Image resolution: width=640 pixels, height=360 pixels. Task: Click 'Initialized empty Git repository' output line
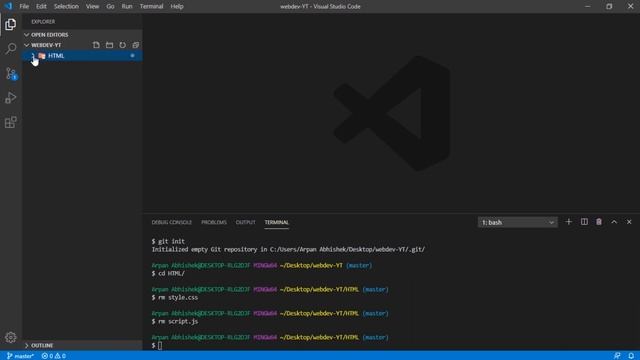[x=288, y=249]
